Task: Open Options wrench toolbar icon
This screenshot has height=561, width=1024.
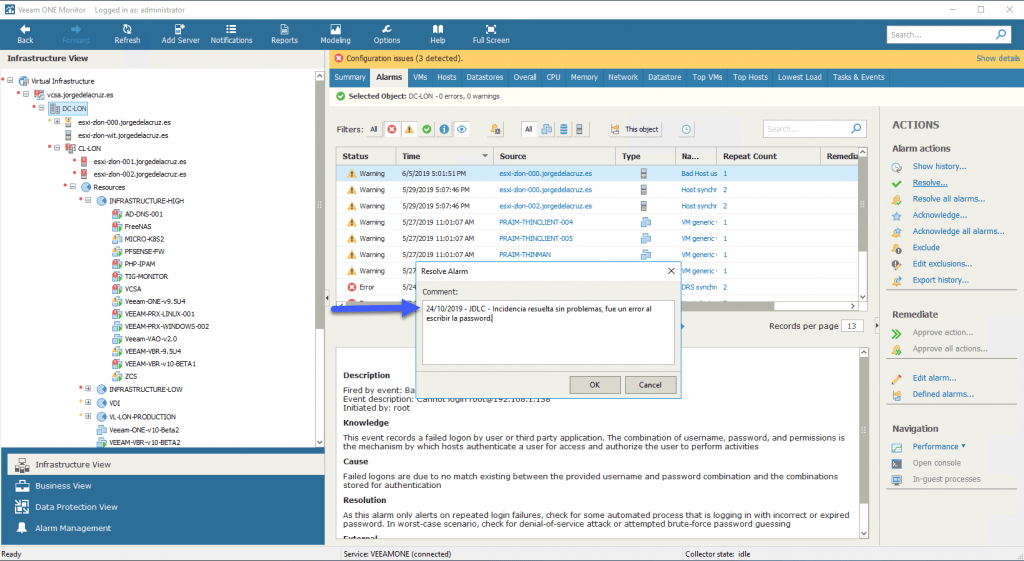Action: pos(387,29)
